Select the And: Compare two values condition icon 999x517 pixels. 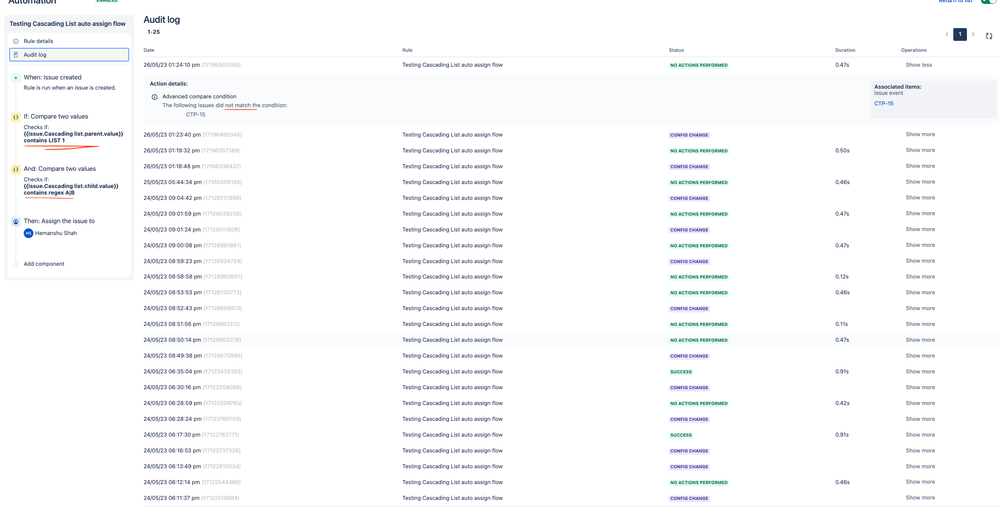[16, 169]
